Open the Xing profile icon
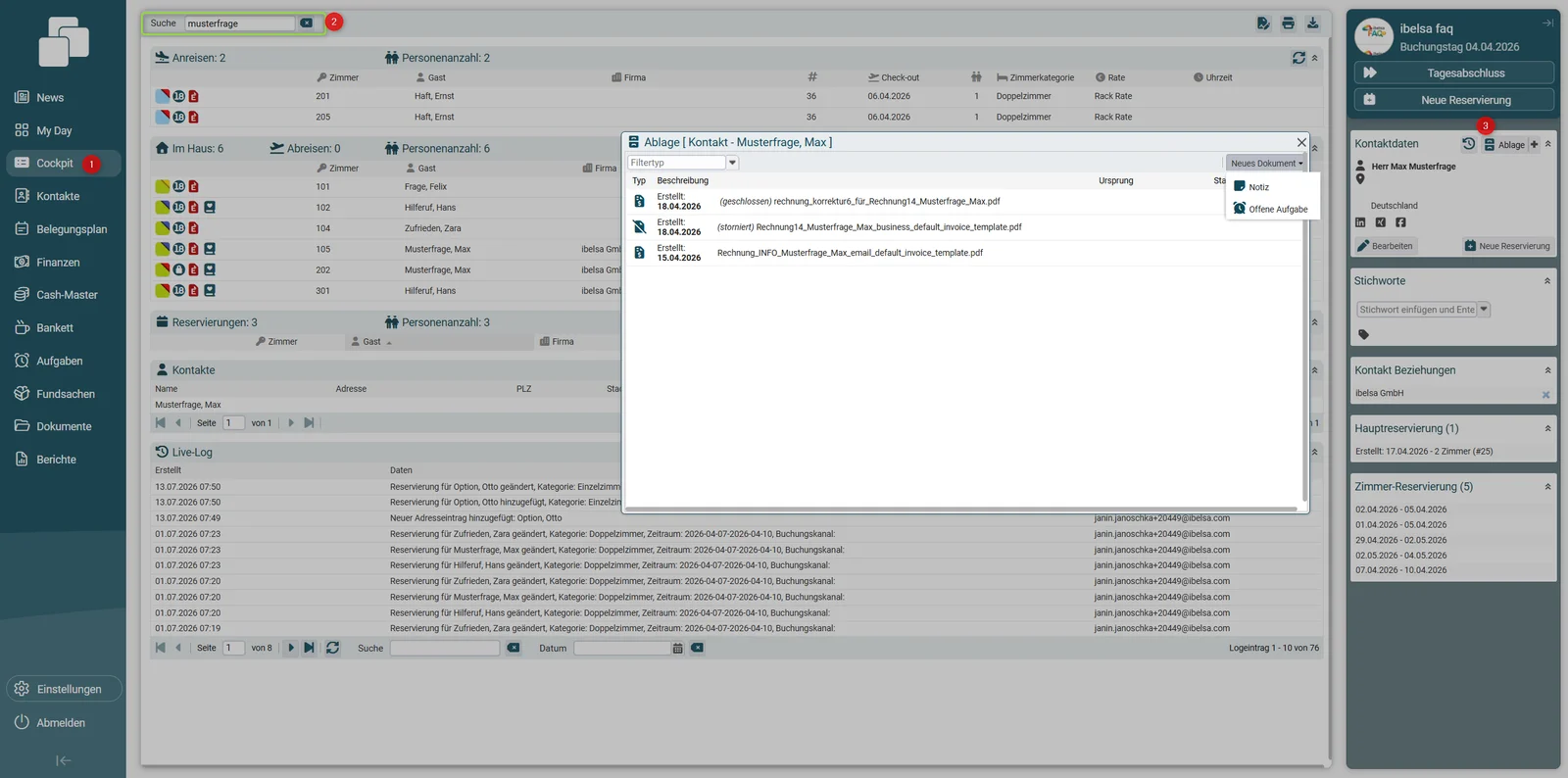This screenshot has height=778, width=1568. (x=1380, y=222)
